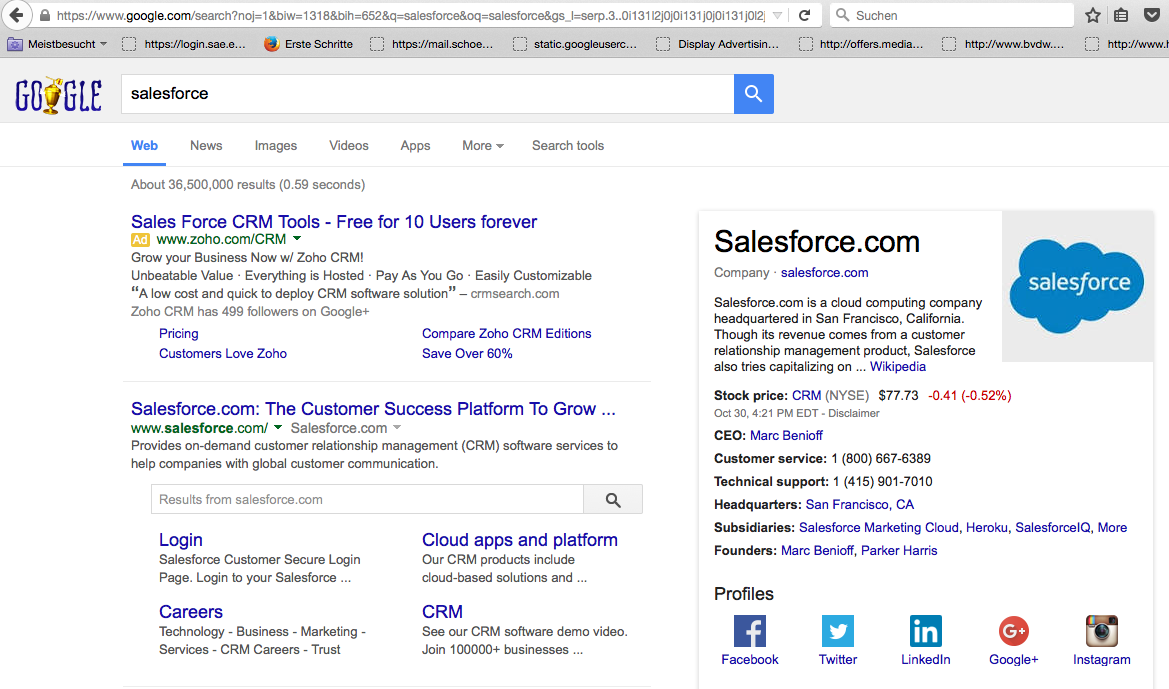Open Customers Love Zoho sitelink
The height and width of the screenshot is (689, 1169).
222,353
